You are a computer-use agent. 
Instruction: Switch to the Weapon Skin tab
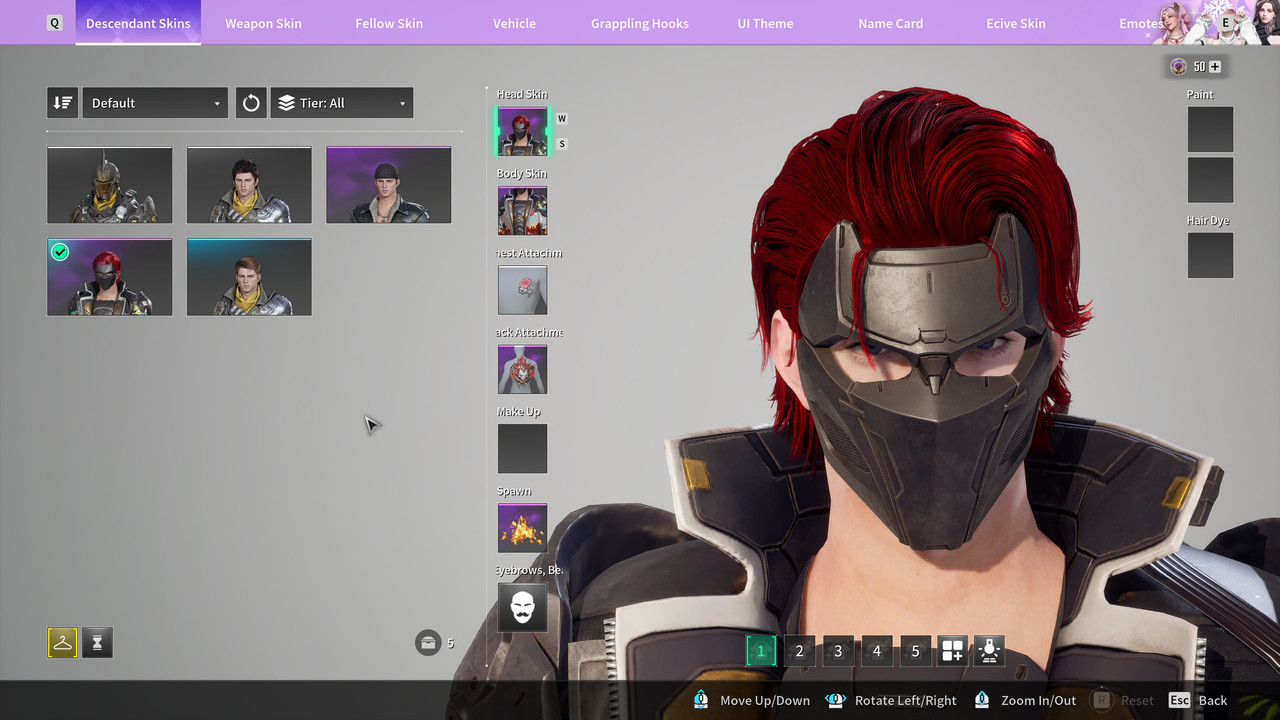click(x=263, y=23)
